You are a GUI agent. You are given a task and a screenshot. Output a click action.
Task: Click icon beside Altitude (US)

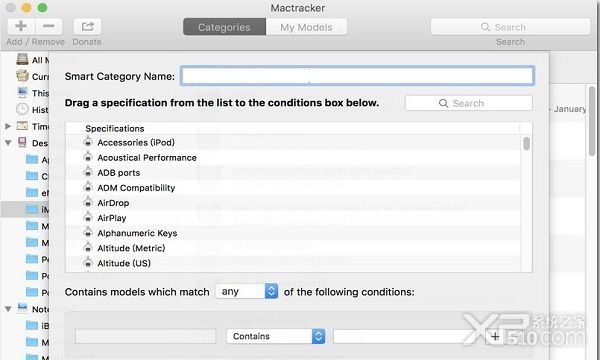click(88, 263)
